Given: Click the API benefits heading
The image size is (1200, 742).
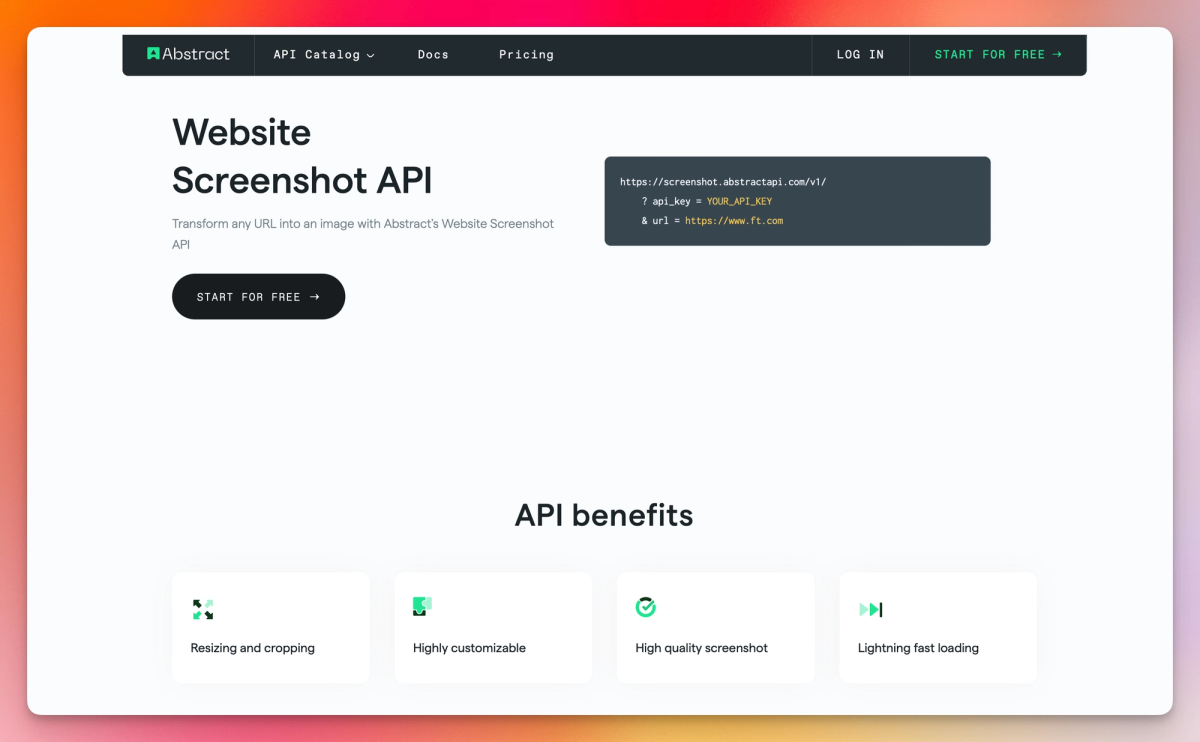Looking at the screenshot, I should pos(604,515).
